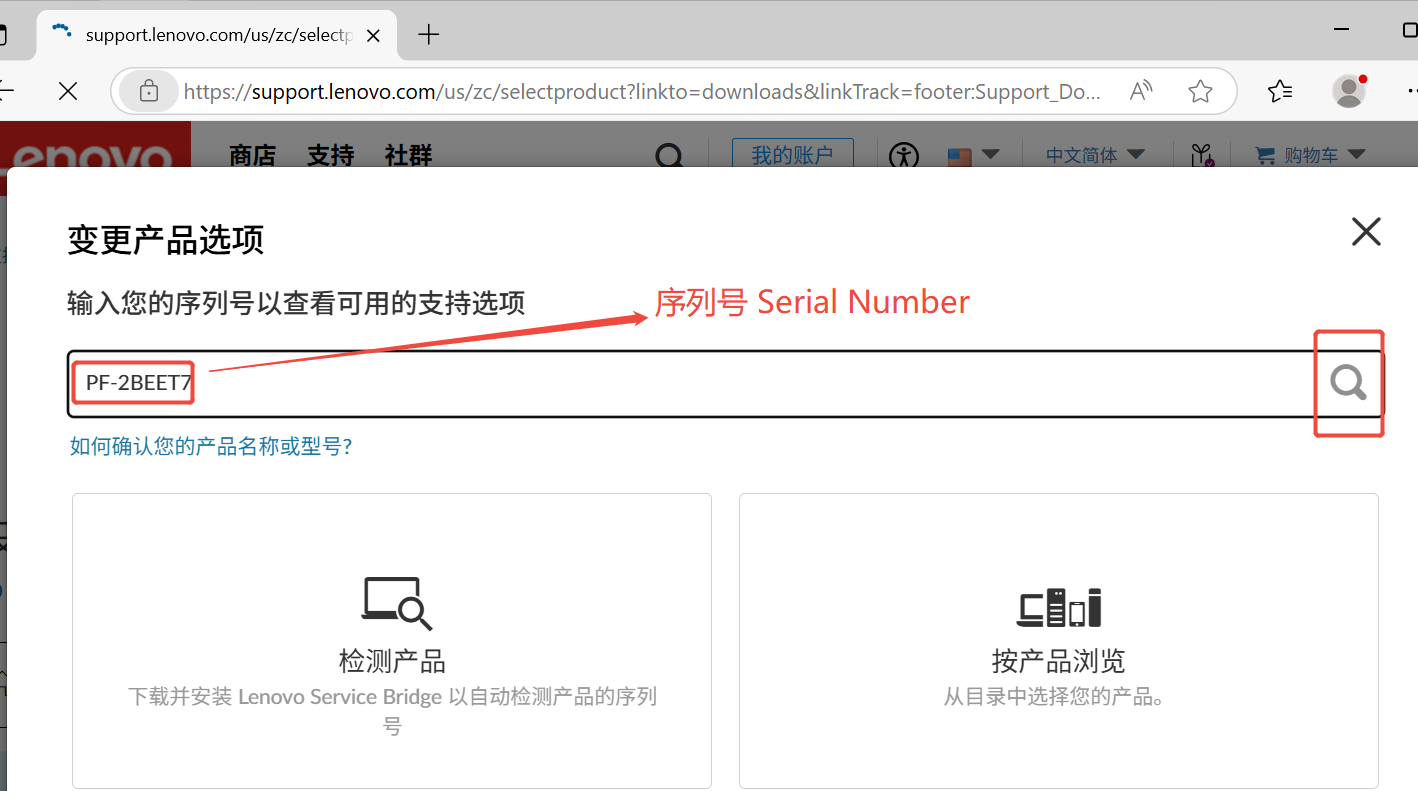Open 如何确认您的产品名称或型号 link

coord(211,446)
